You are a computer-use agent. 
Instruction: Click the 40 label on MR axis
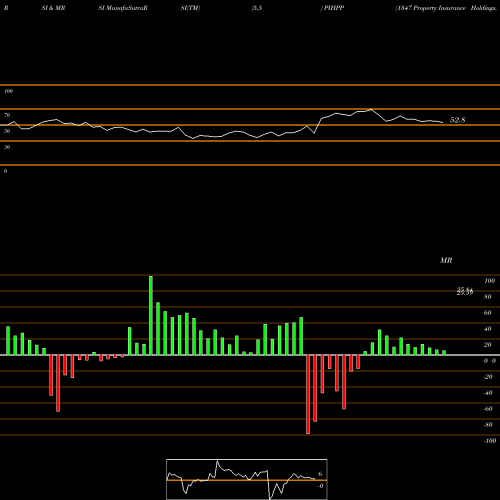(488, 329)
